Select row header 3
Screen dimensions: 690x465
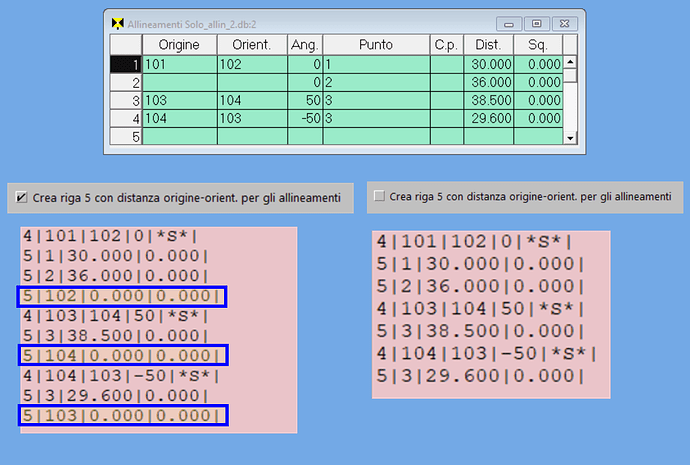click(126, 101)
